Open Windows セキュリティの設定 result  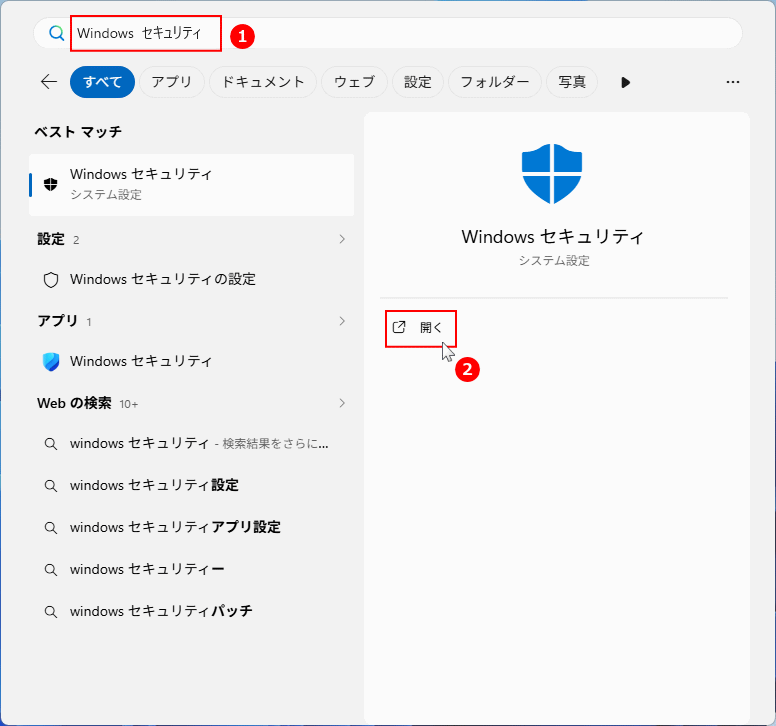click(192, 280)
